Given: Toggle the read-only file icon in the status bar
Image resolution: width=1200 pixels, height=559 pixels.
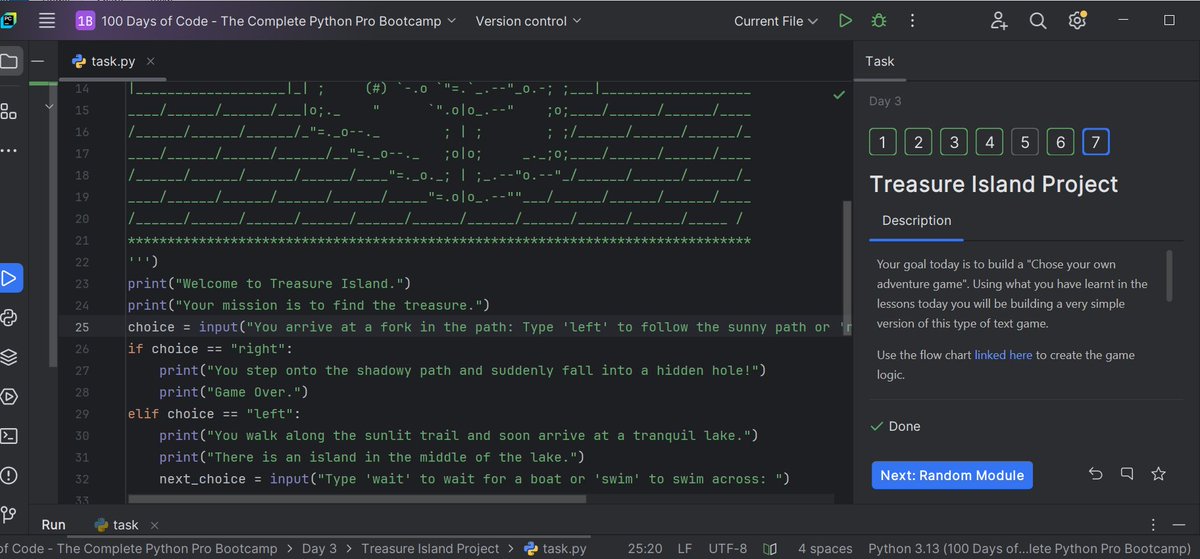Looking at the screenshot, I should click(x=770, y=549).
